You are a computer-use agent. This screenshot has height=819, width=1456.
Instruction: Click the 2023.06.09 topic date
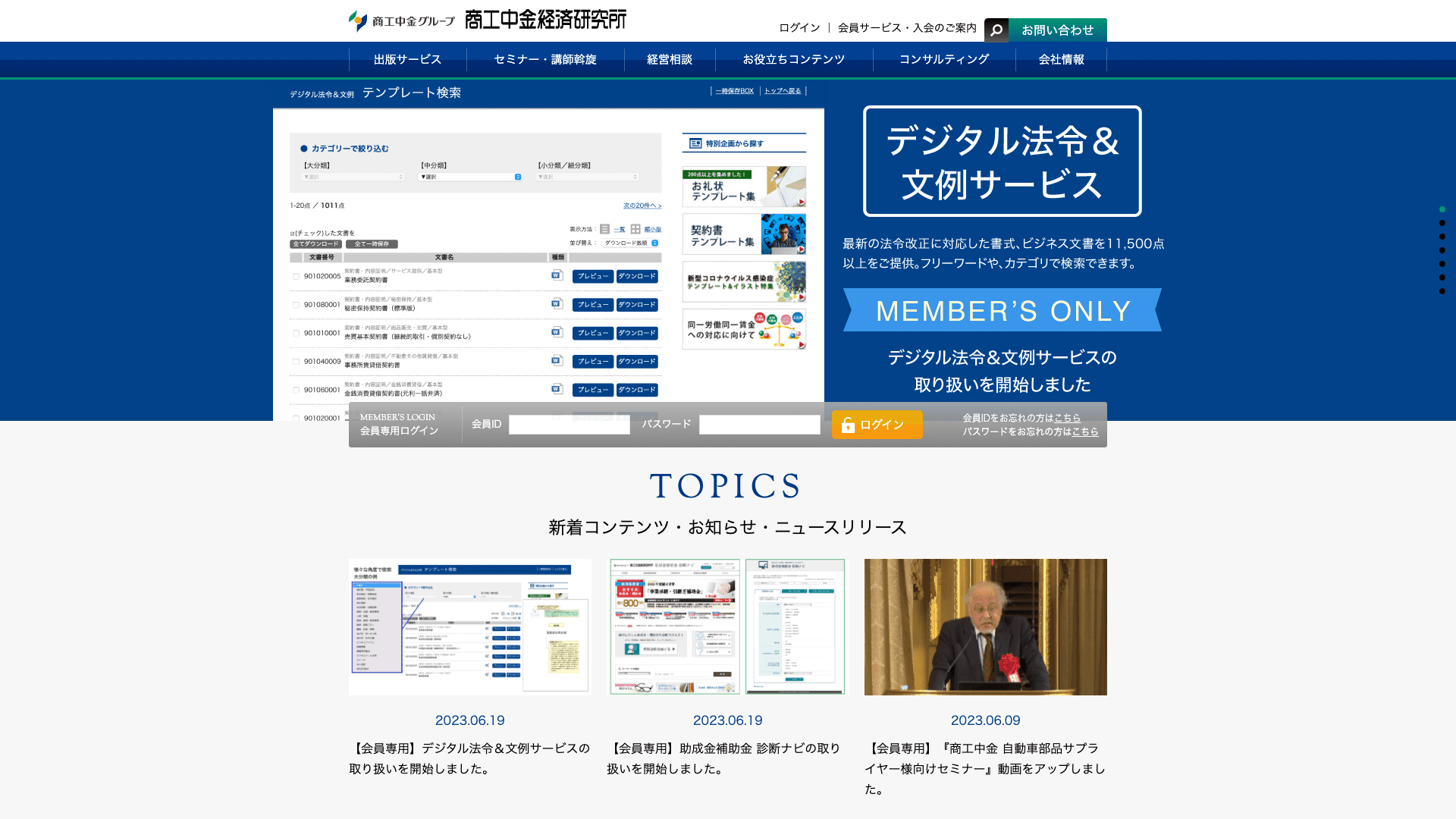tap(986, 720)
